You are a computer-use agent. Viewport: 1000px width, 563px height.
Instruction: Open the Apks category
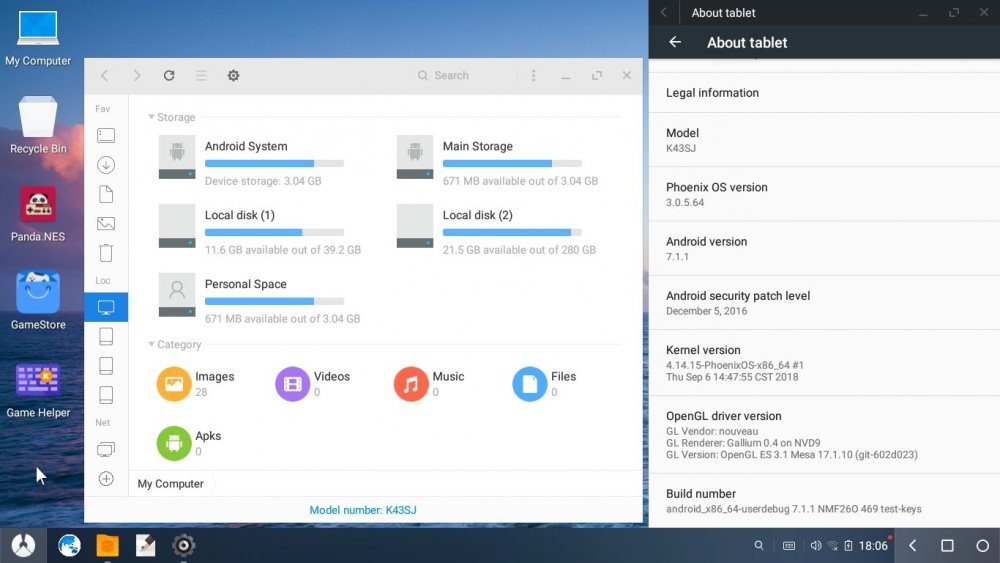point(189,443)
